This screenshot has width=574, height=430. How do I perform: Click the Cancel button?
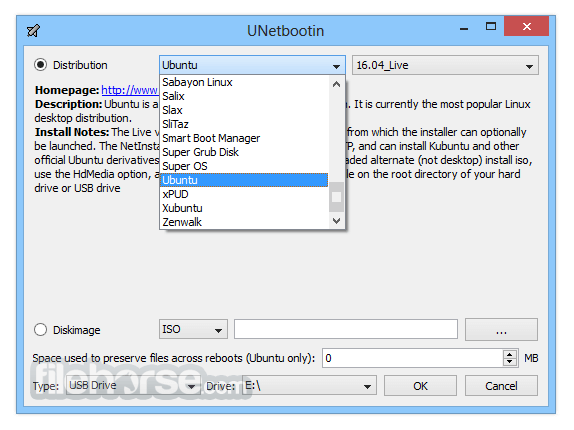501,386
